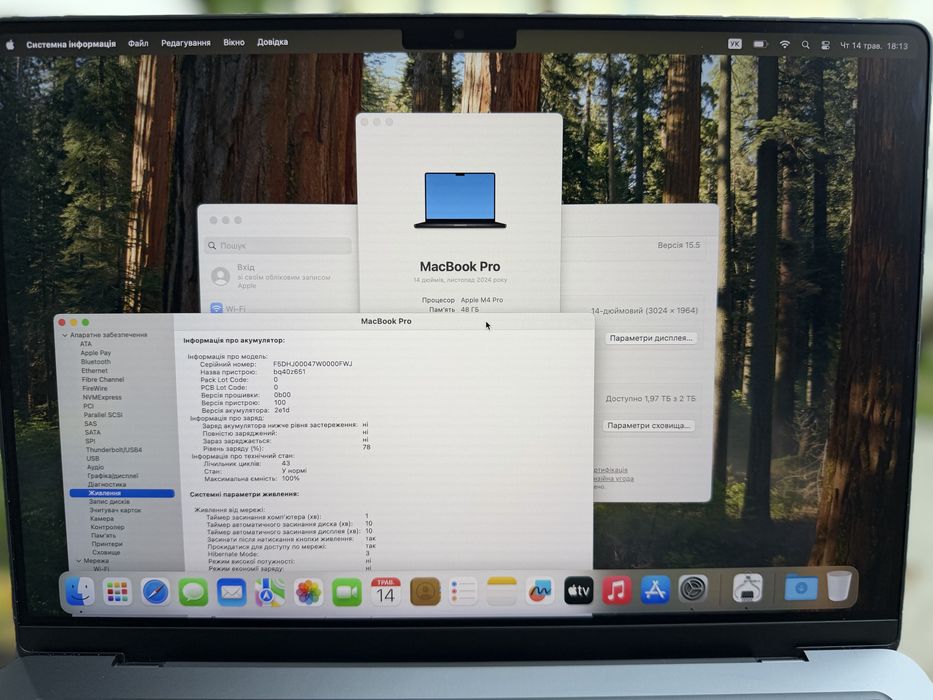Open the Apple menu

pos(10,45)
